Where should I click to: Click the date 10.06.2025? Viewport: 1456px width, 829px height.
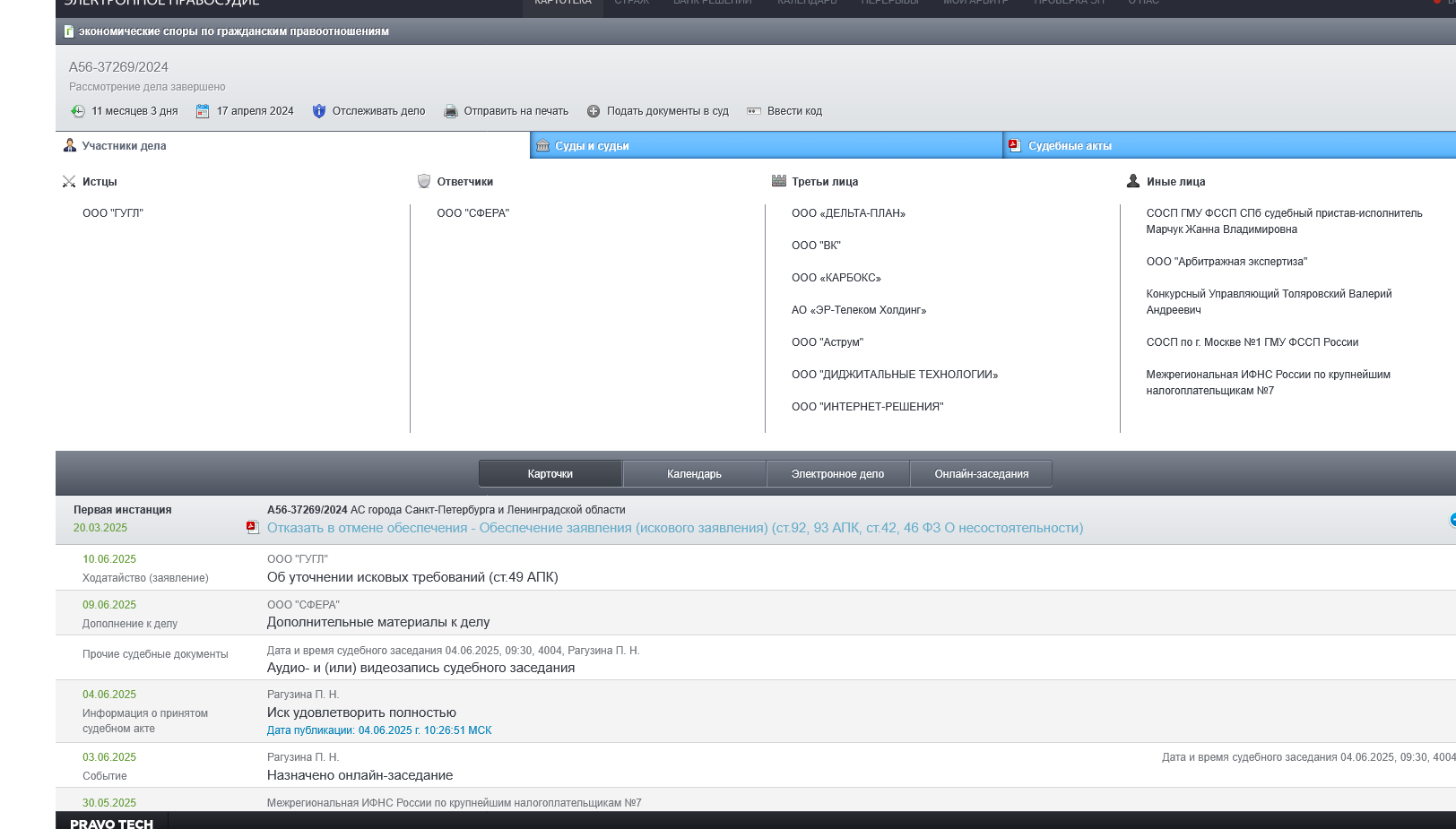point(109,559)
